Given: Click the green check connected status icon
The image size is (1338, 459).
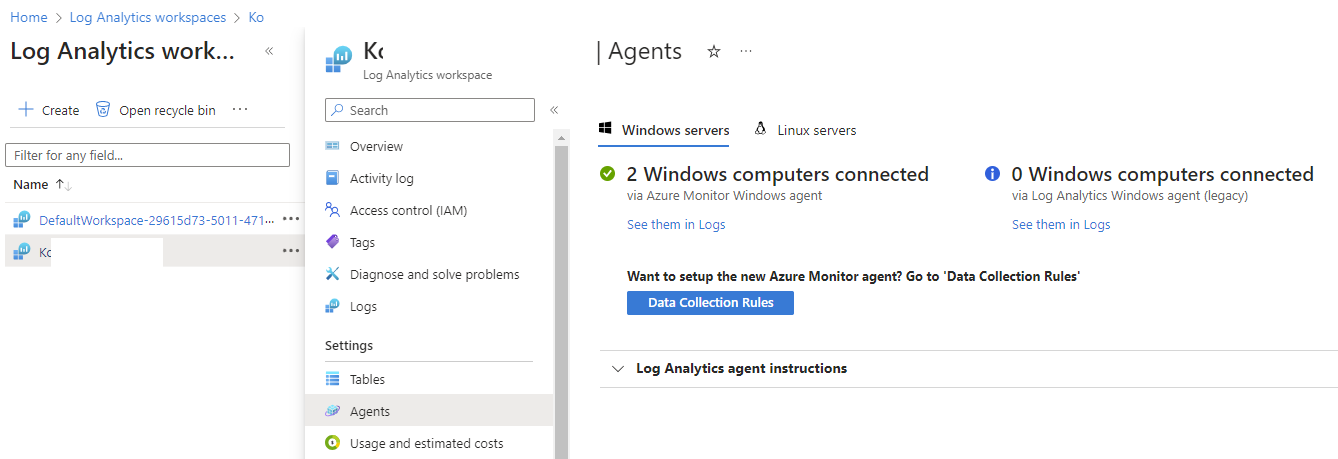Looking at the screenshot, I should (607, 174).
